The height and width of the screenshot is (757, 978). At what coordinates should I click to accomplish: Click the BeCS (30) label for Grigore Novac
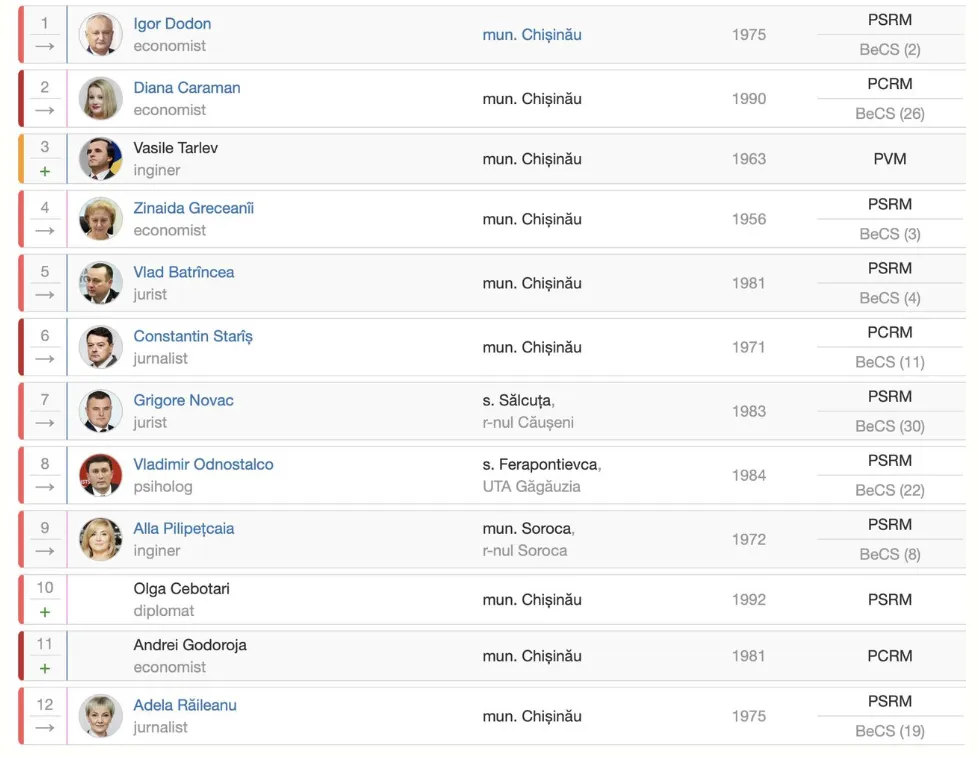click(890, 426)
